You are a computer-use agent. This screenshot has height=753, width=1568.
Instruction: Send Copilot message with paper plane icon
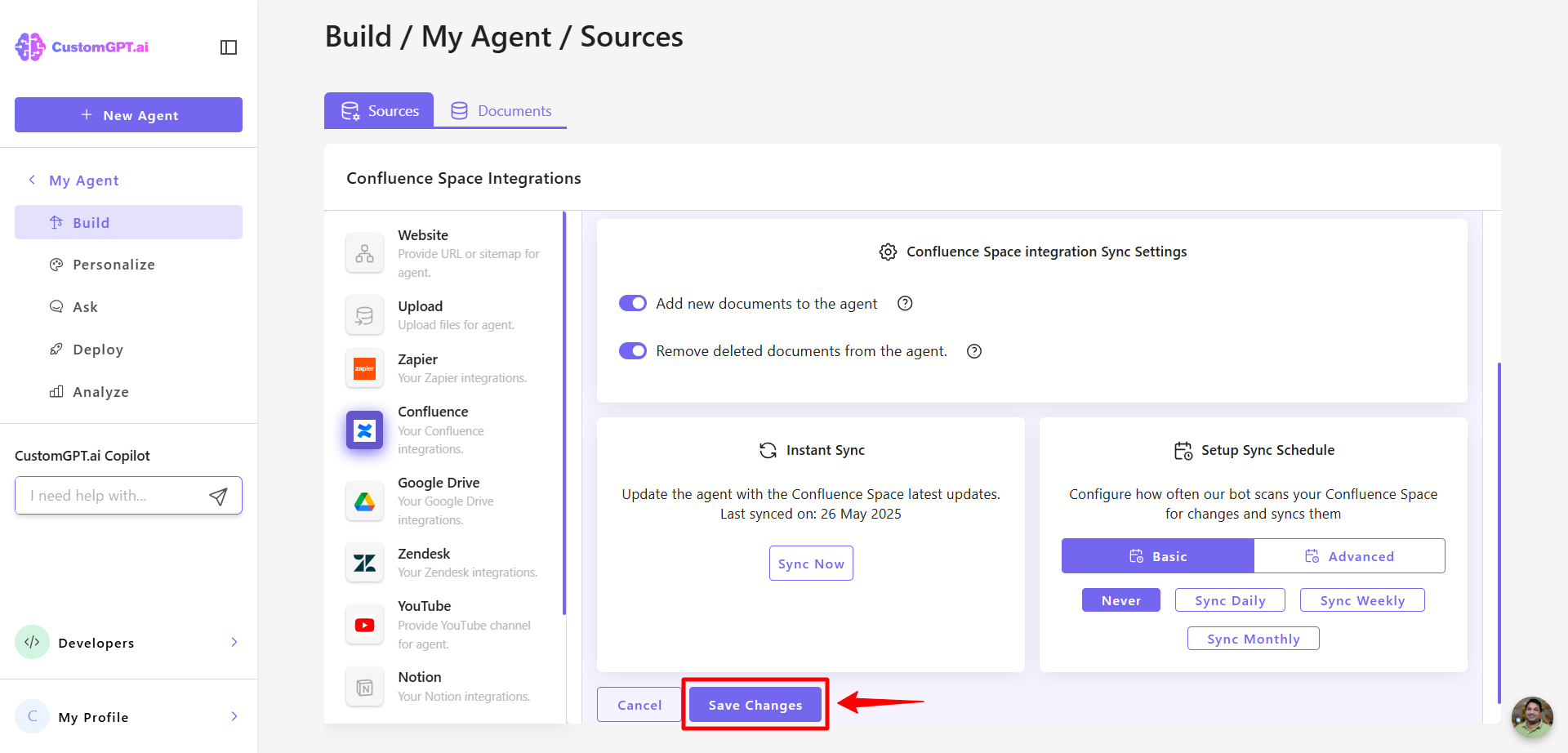coord(218,496)
